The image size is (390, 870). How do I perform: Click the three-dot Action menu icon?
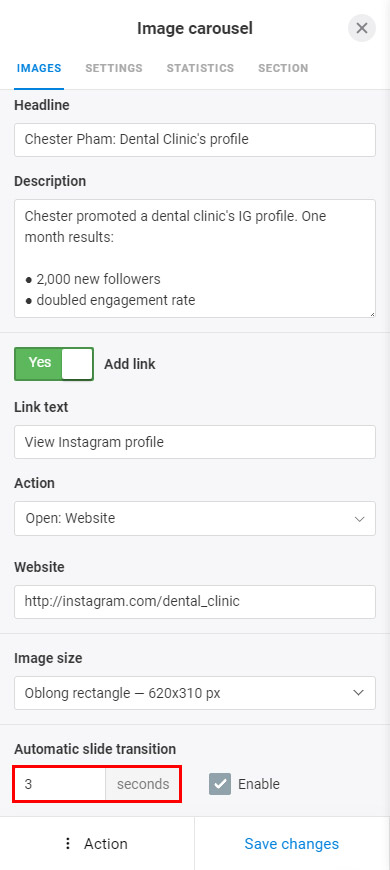[68, 843]
